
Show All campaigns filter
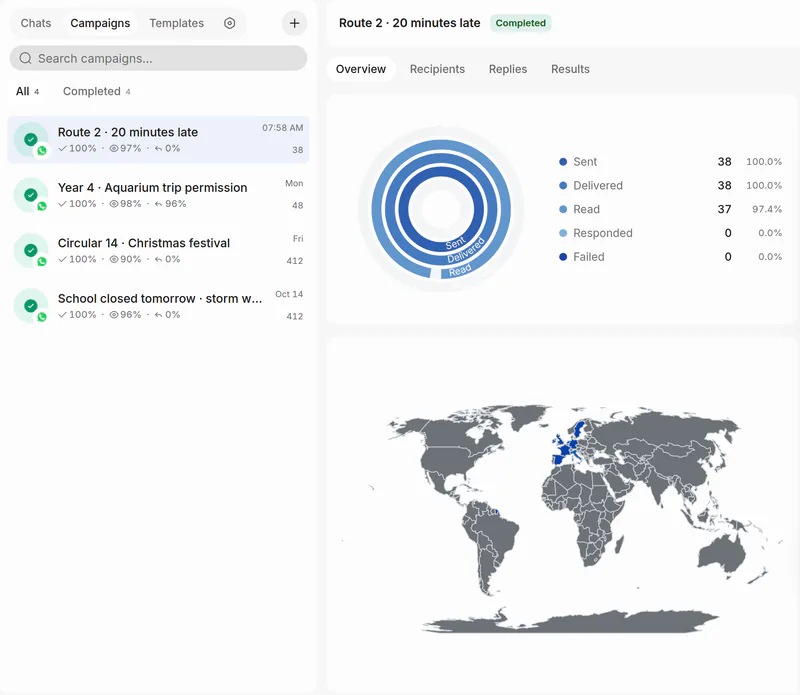tap(27, 91)
